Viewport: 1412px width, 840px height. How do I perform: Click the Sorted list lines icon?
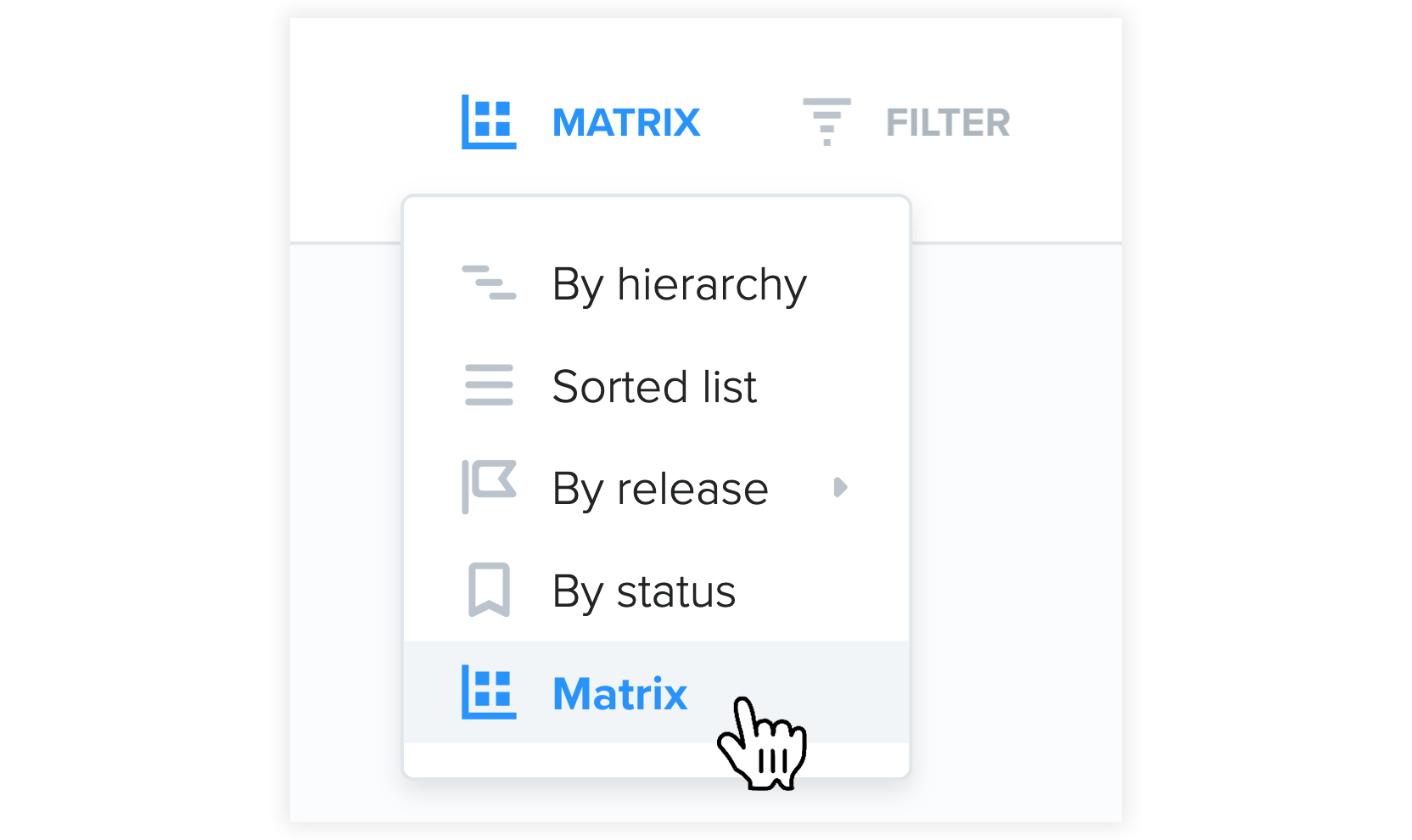489,385
